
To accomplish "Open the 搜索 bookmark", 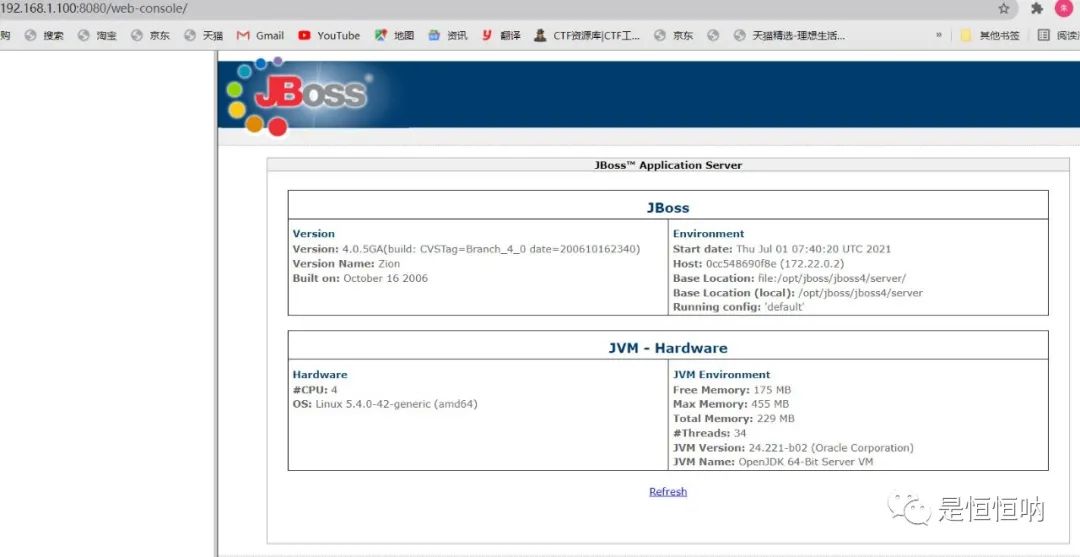I will coord(44,36).
